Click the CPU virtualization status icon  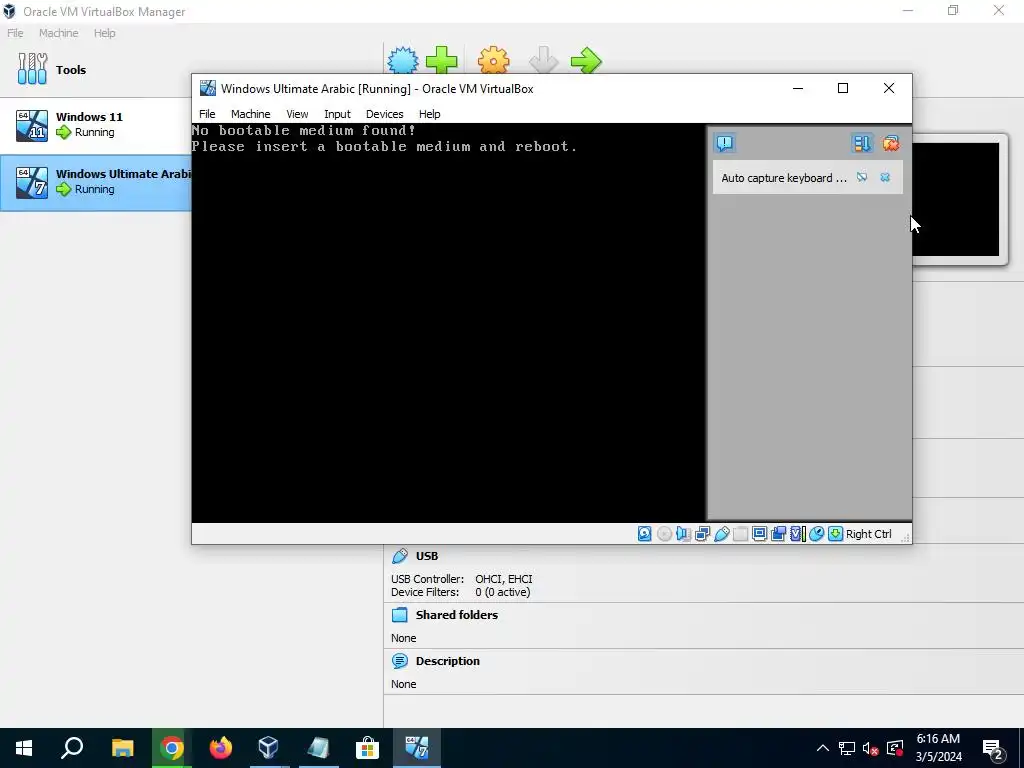click(797, 534)
